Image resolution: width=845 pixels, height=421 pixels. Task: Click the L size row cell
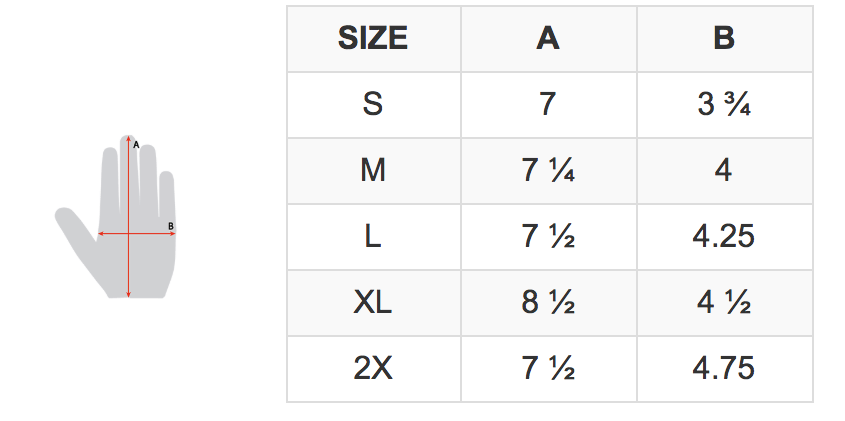tap(373, 237)
